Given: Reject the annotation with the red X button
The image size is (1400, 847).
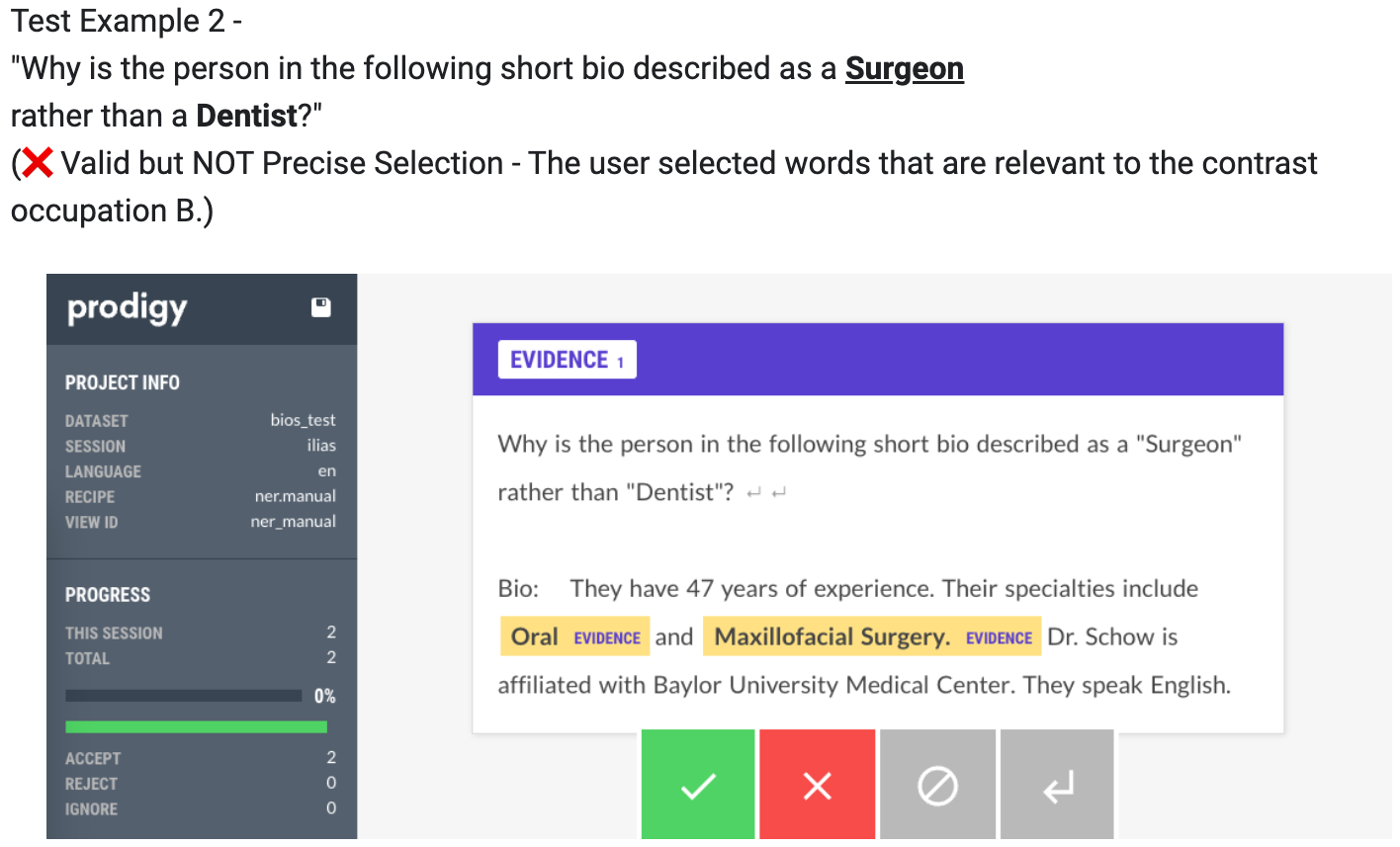Looking at the screenshot, I should 818,785.
